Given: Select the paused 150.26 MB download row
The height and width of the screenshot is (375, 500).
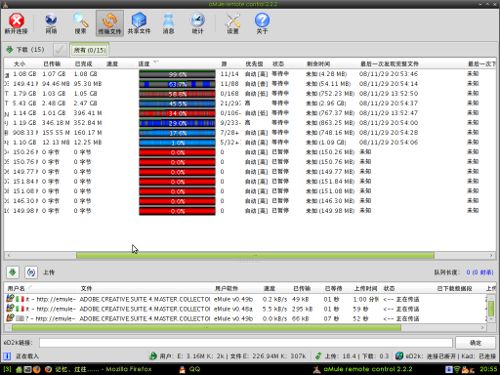Looking at the screenshot, I should pyautogui.click(x=249, y=152).
